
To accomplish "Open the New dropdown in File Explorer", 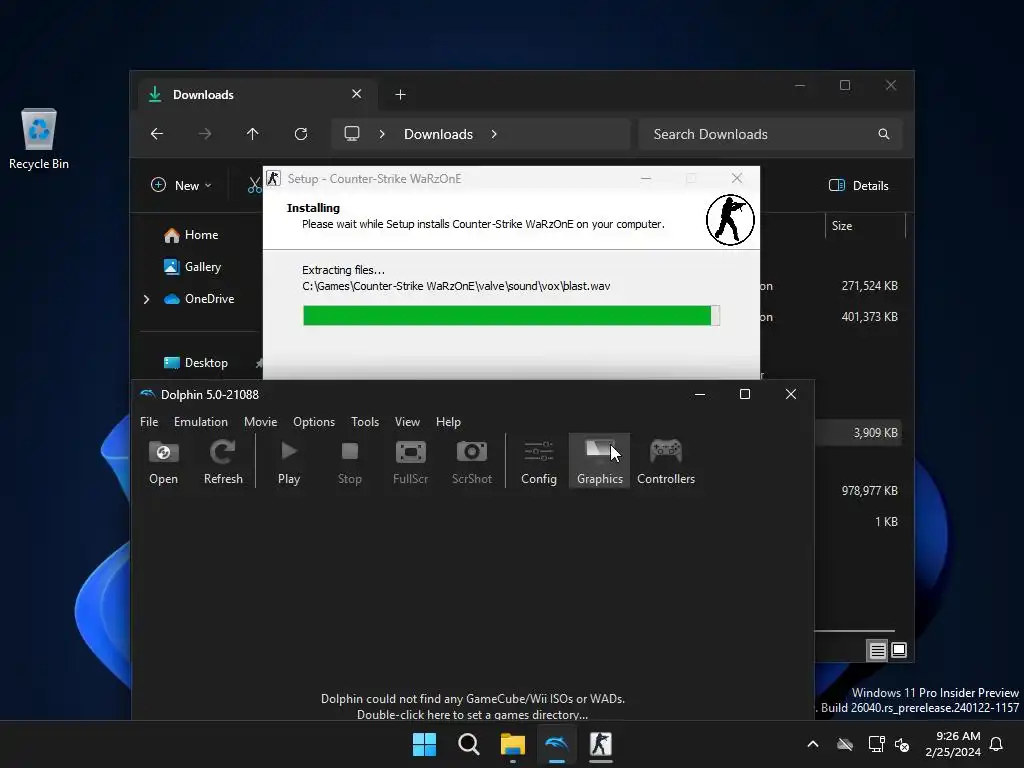I will click(x=181, y=185).
